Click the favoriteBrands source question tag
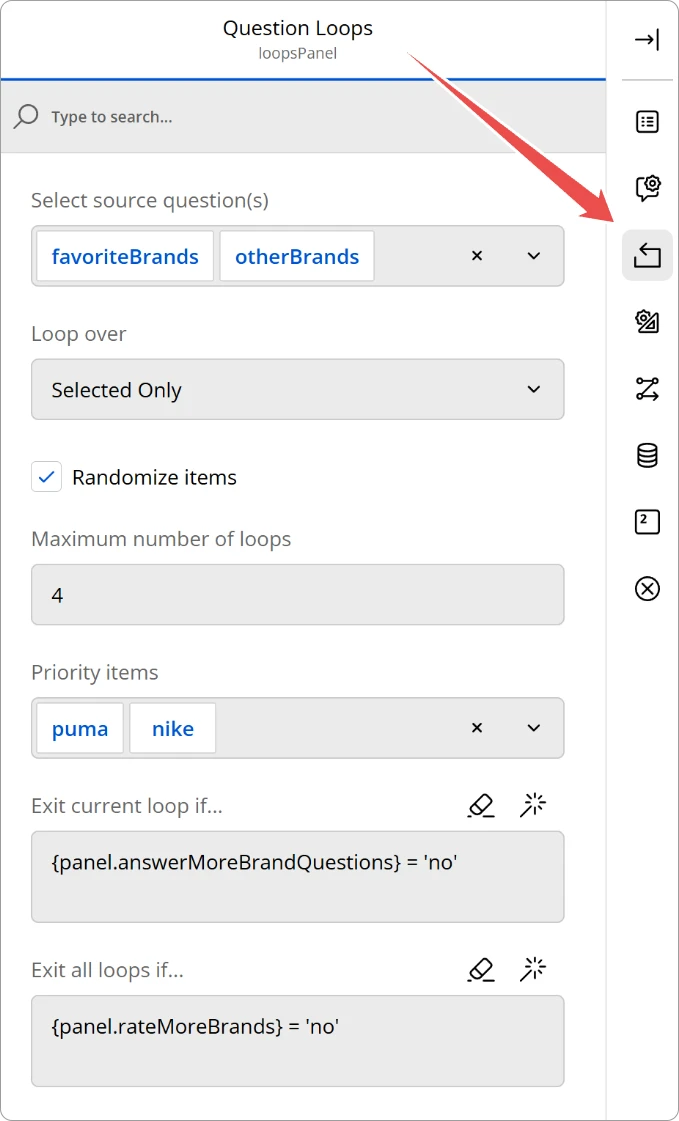 [x=125, y=257]
